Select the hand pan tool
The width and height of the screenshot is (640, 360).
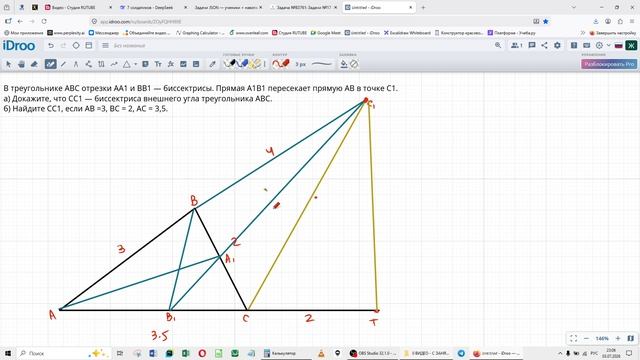pos(21,64)
